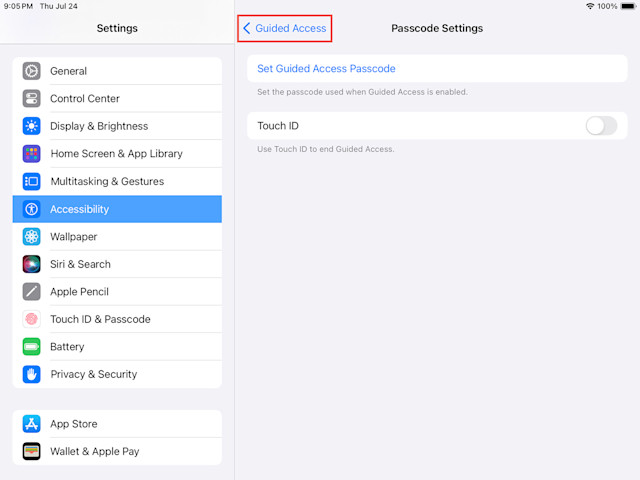The image size is (640, 480).
Task: Select the Apple Pencil icon
Action: click(31, 291)
